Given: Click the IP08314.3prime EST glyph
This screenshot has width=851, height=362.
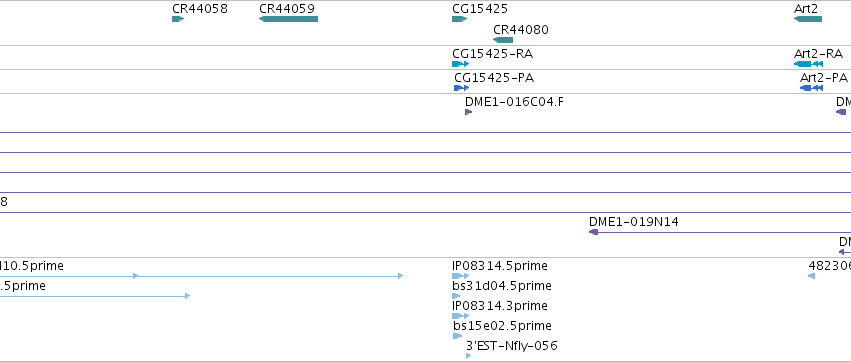Looking at the screenshot, I should 460,316.
